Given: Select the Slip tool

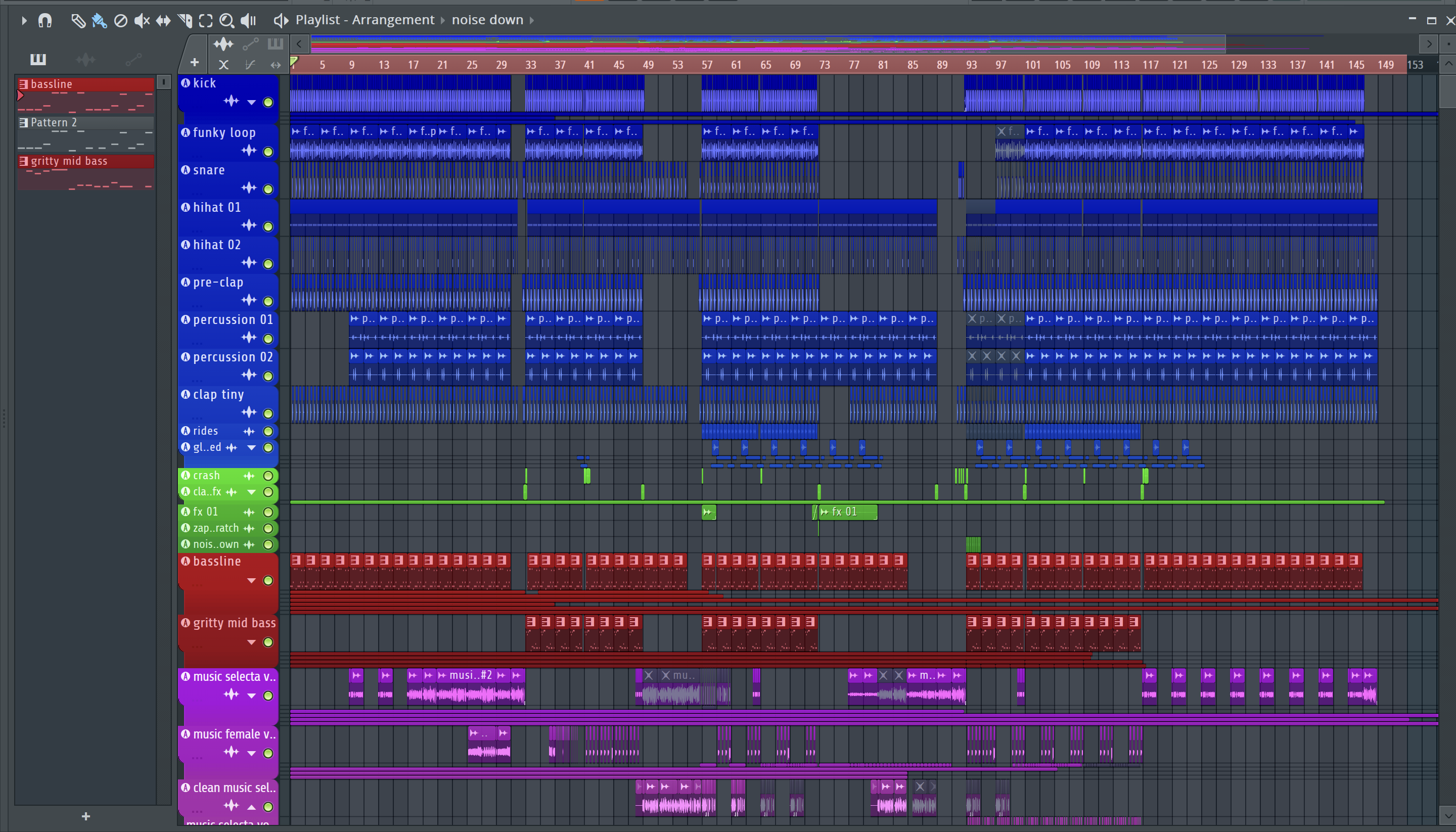Looking at the screenshot, I should [163, 21].
